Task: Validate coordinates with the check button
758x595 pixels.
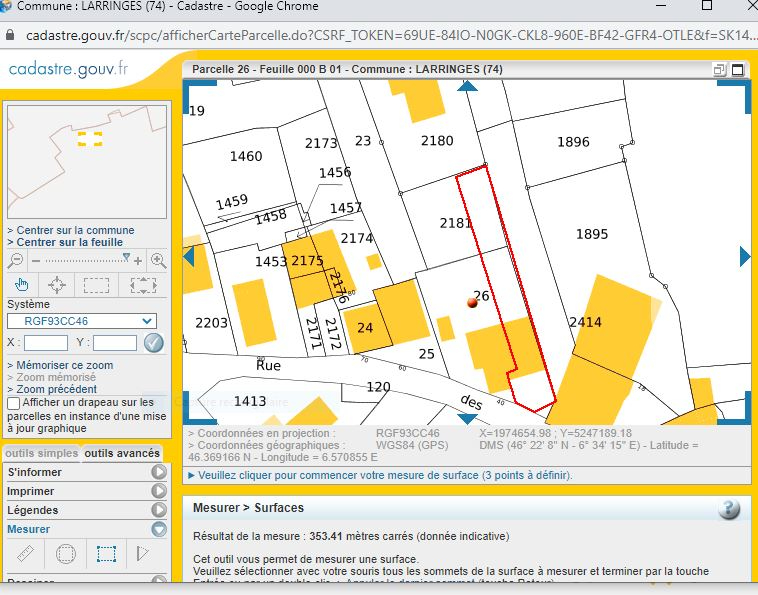Action: pos(154,343)
